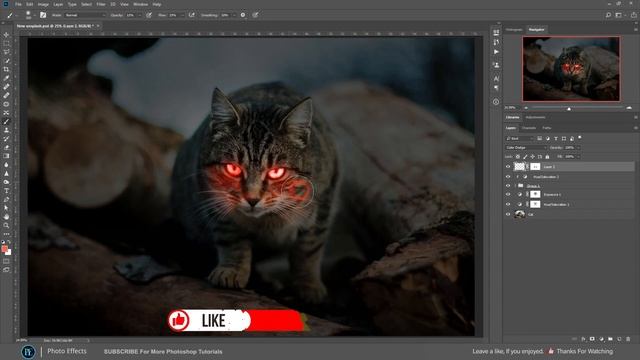Open Edit Toolbar three-dots icon

click(6, 234)
